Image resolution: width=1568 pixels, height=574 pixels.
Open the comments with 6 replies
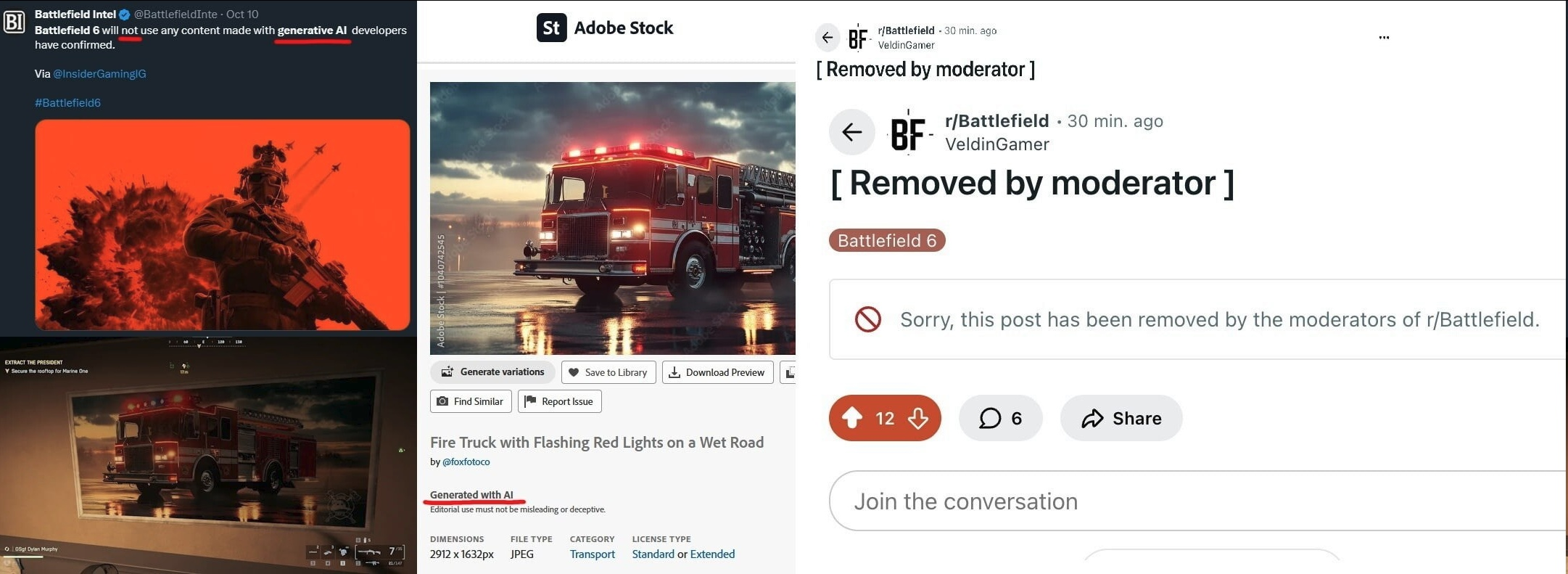(1000, 418)
